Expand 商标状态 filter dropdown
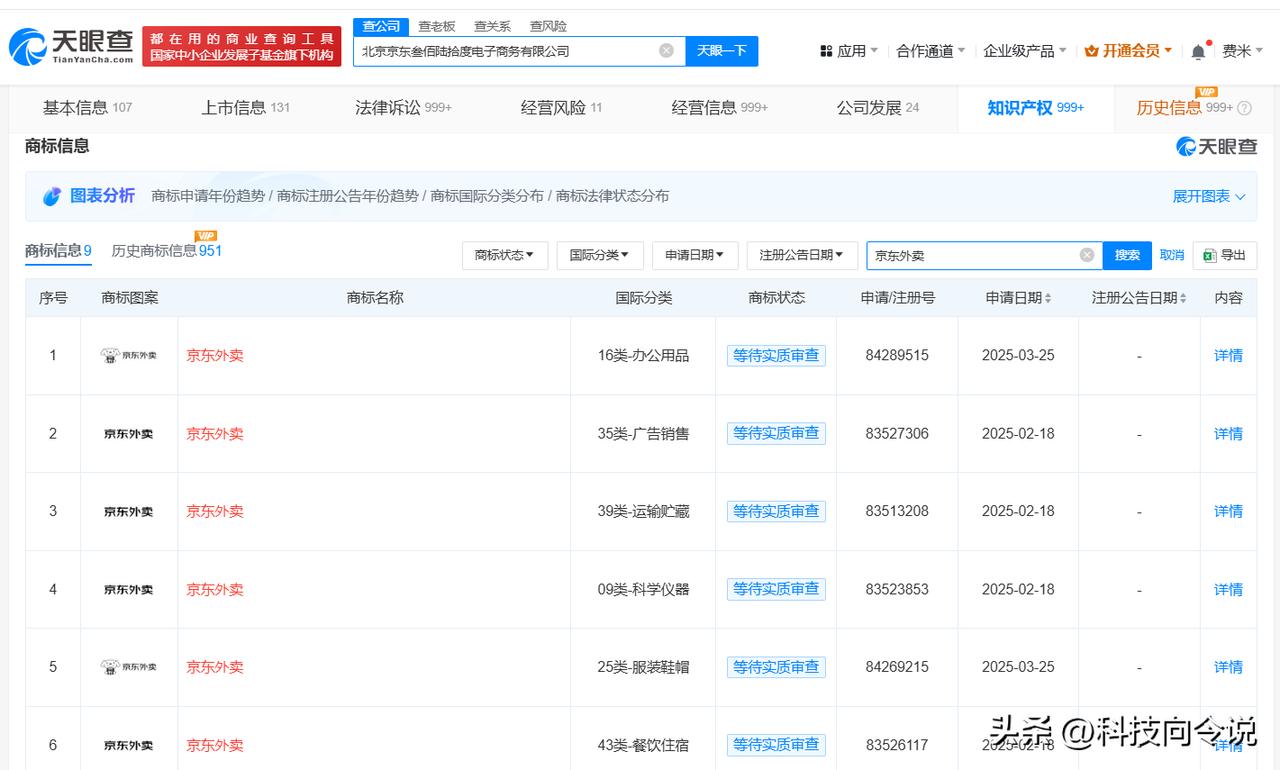The height and width of the screenshot is (770, 1280). (x=505, y=255)
